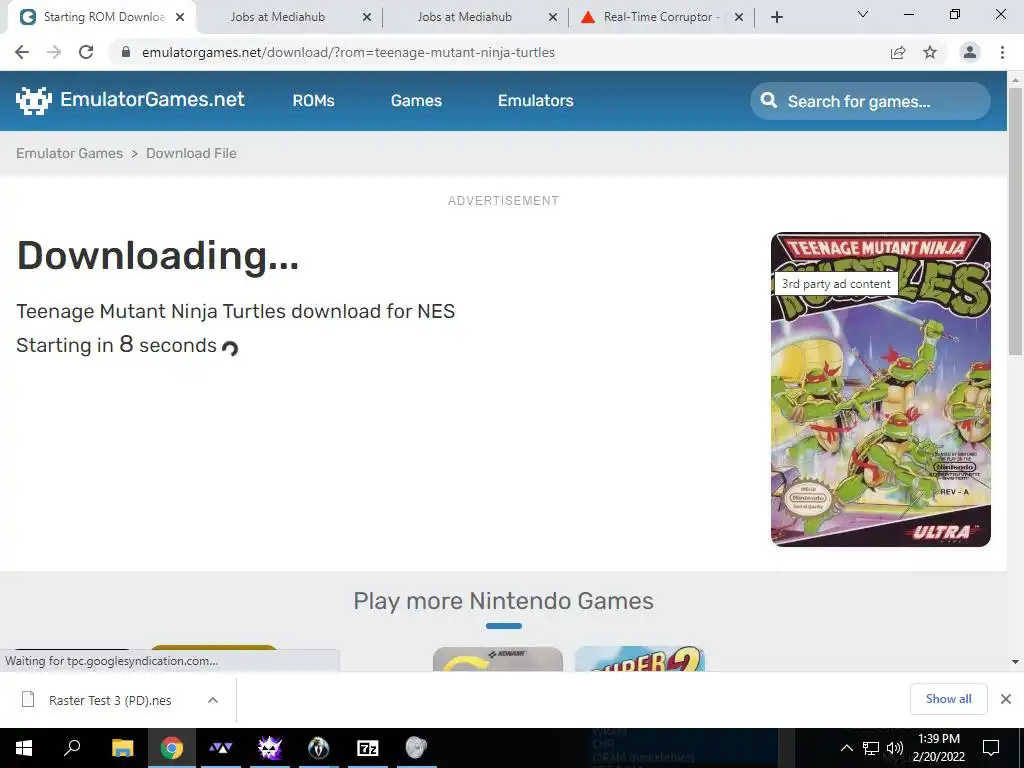The height and width of the screenshot is (768, 1024).
Task: Click the browser forward arrow
Action: (x=54, y=52)
